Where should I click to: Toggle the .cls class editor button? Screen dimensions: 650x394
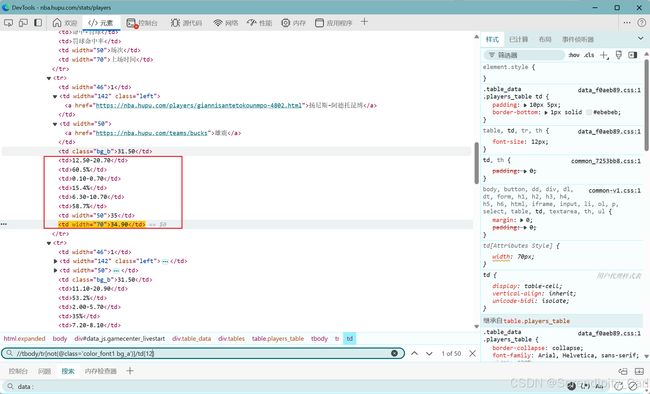point(589,55)
